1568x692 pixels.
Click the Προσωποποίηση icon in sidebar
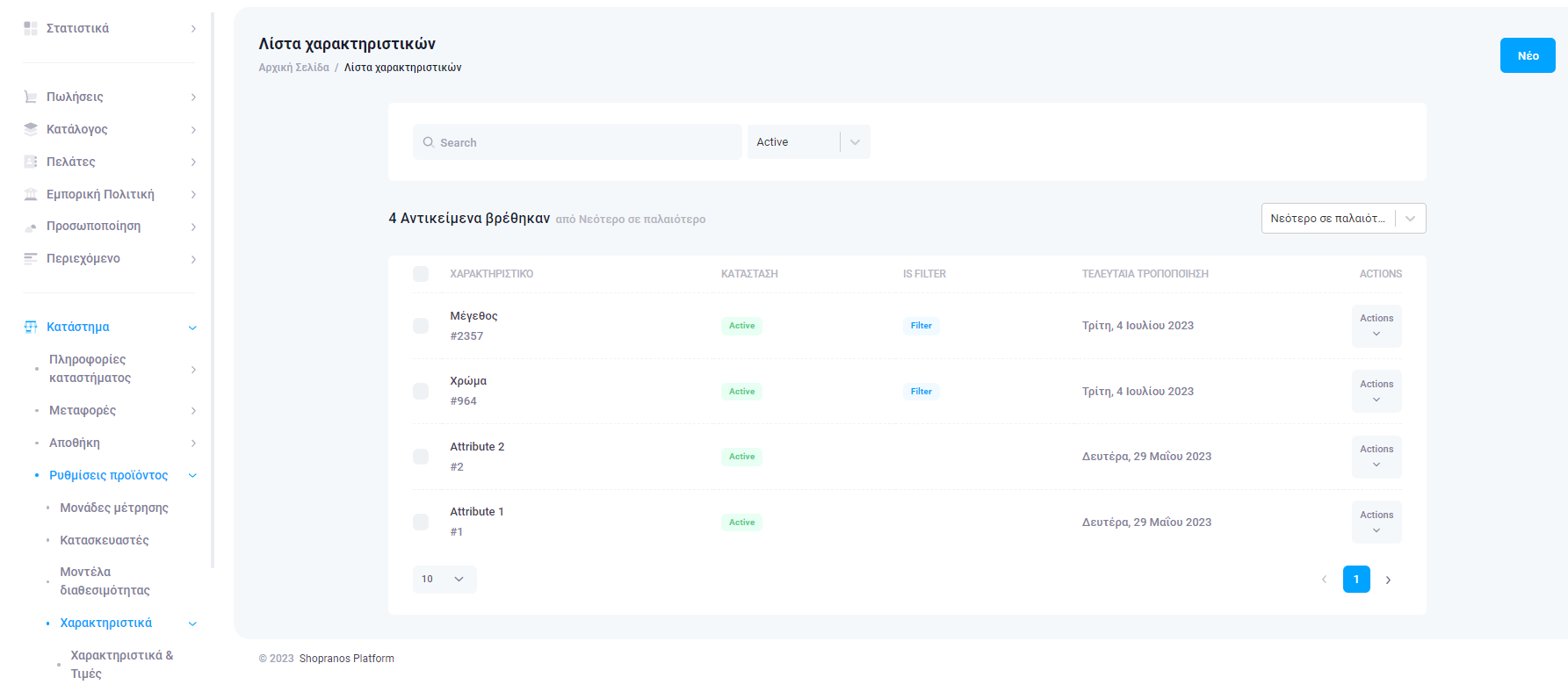point(31,227)
